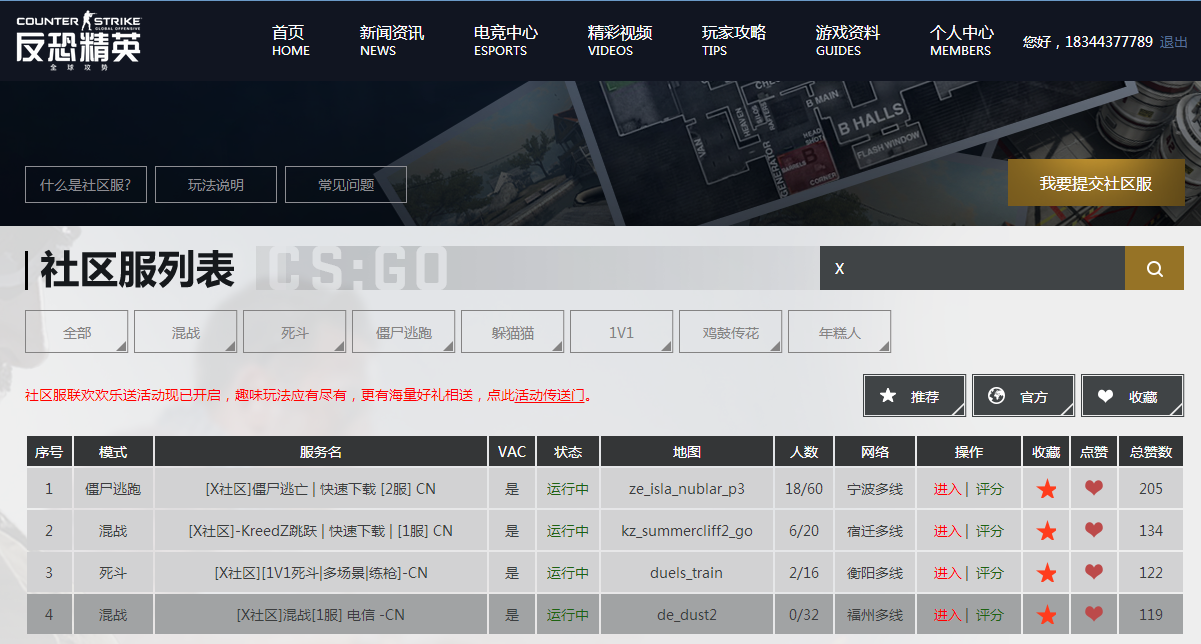Expand the 混战 filter dropdown
This screenshot has width=1201, height=644.
(x=185, y=331)
